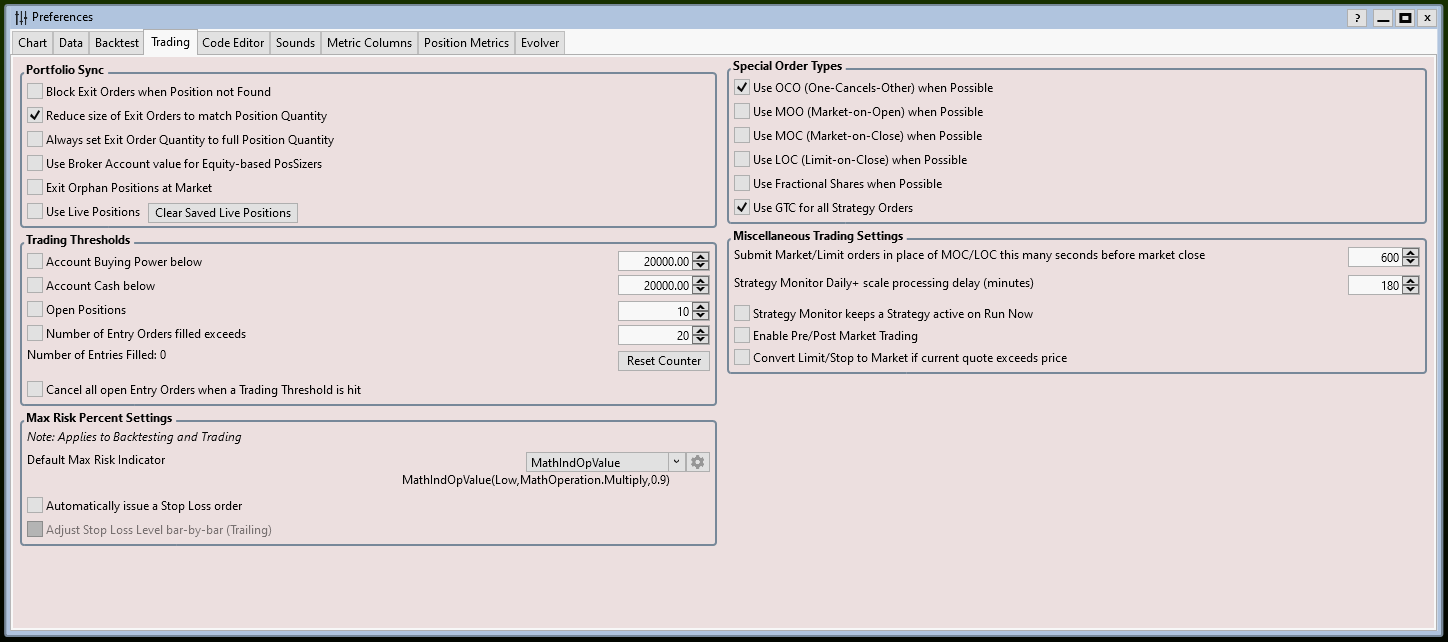Open the Default Max Risk Indicator dropdown
The height and width of the screenshot is (642, 1448).
pyautogui.click(x=676, y=462)
